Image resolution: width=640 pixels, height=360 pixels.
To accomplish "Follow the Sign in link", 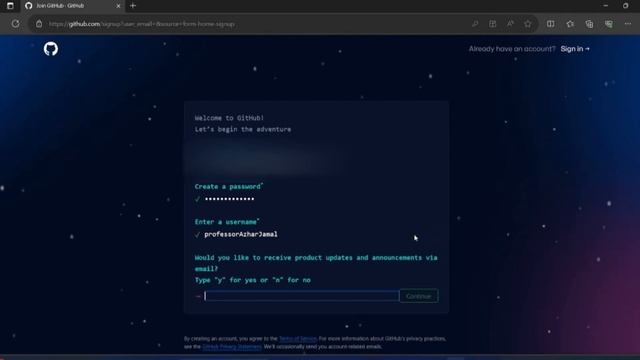I will point(575,49).
